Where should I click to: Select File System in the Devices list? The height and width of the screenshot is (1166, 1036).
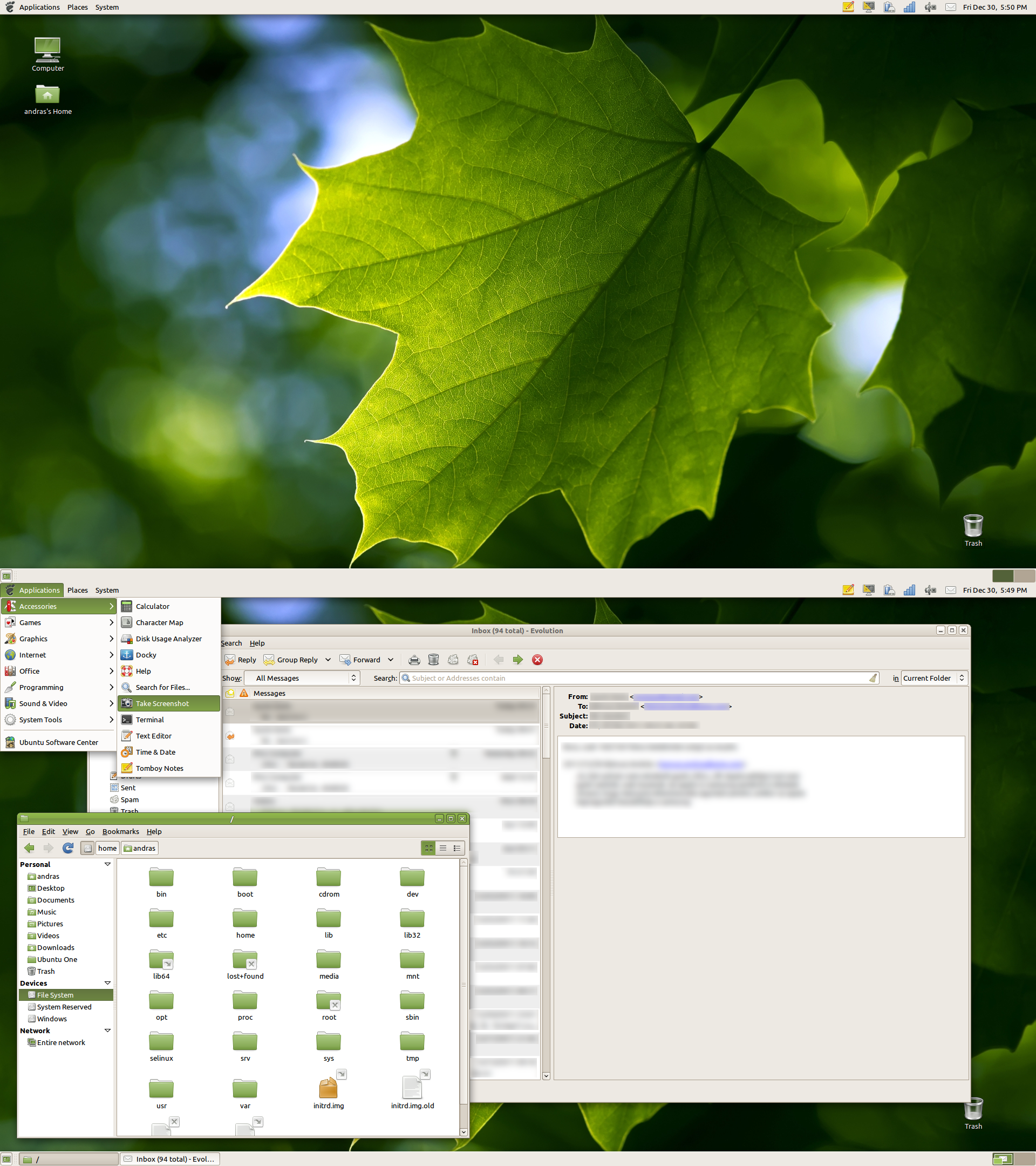click(66, 995)
